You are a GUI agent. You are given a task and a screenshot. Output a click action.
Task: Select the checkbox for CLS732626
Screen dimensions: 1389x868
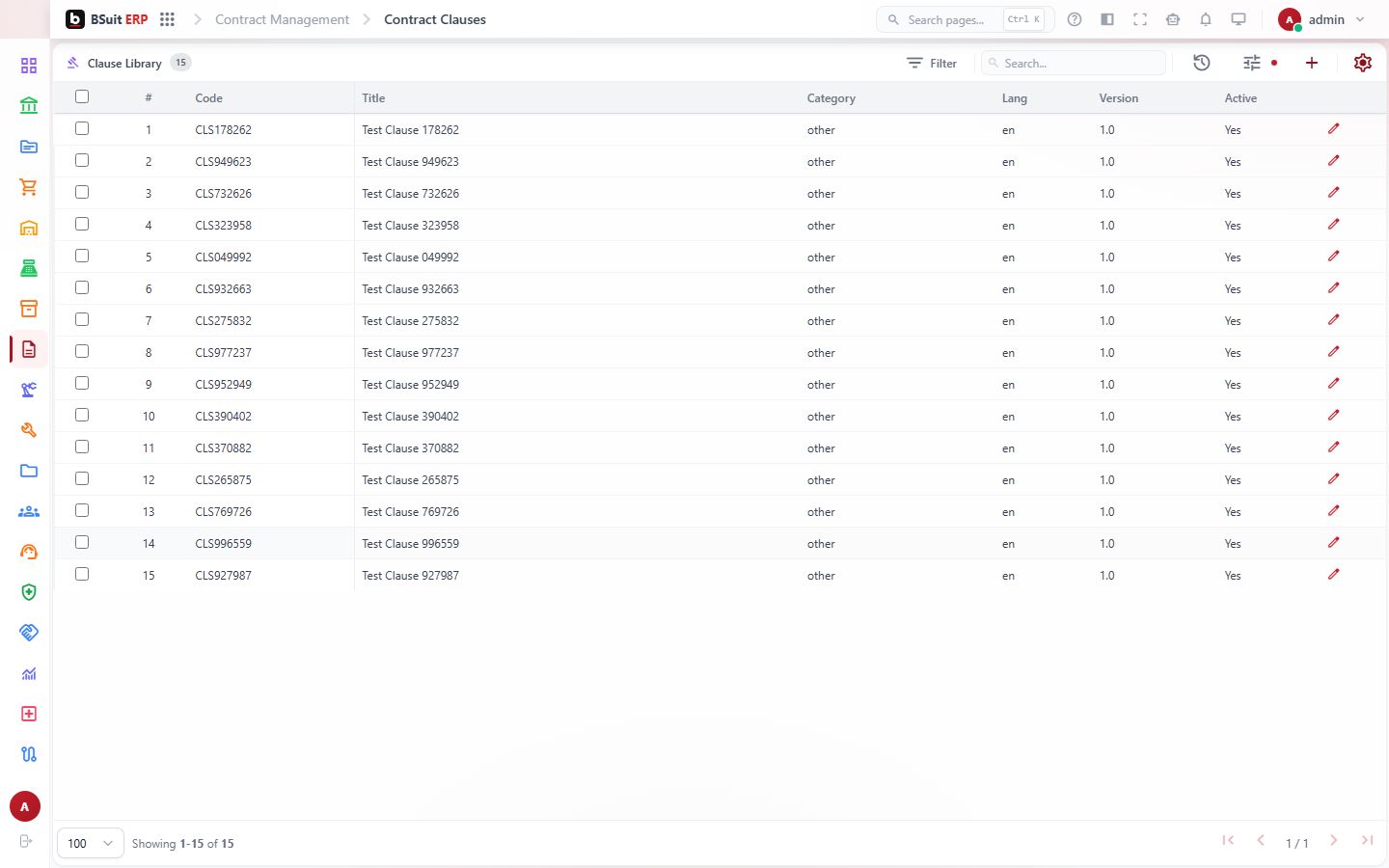82,192
